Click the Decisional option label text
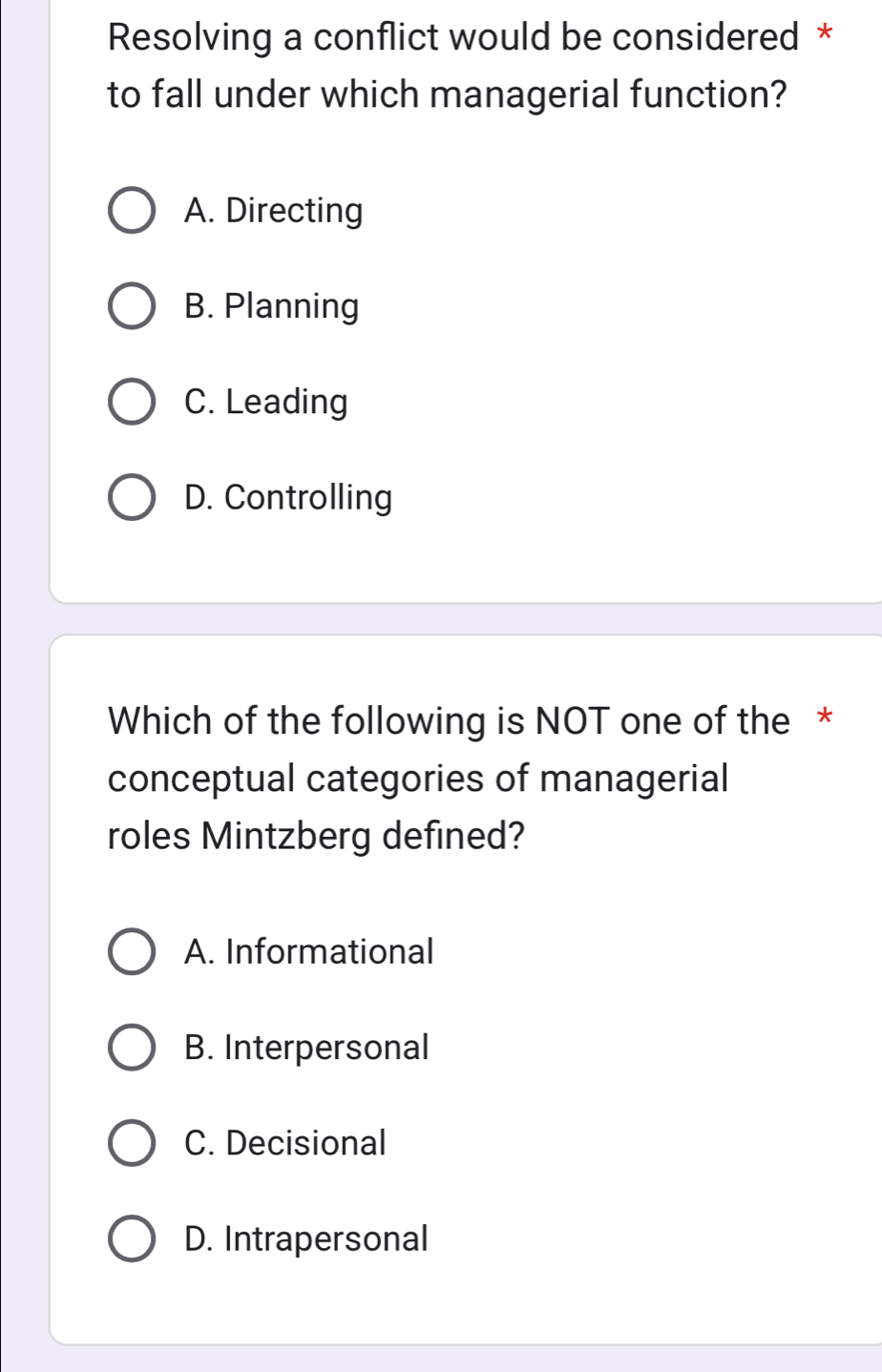This screenshot has width=882, height=1372. coord(287,1143)
